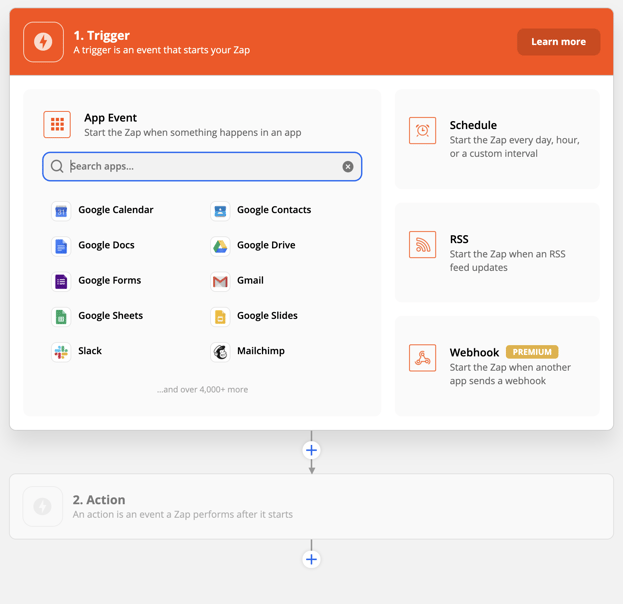Choose Google Contacts label
This screenshot has width=623, height=604.
274,210
